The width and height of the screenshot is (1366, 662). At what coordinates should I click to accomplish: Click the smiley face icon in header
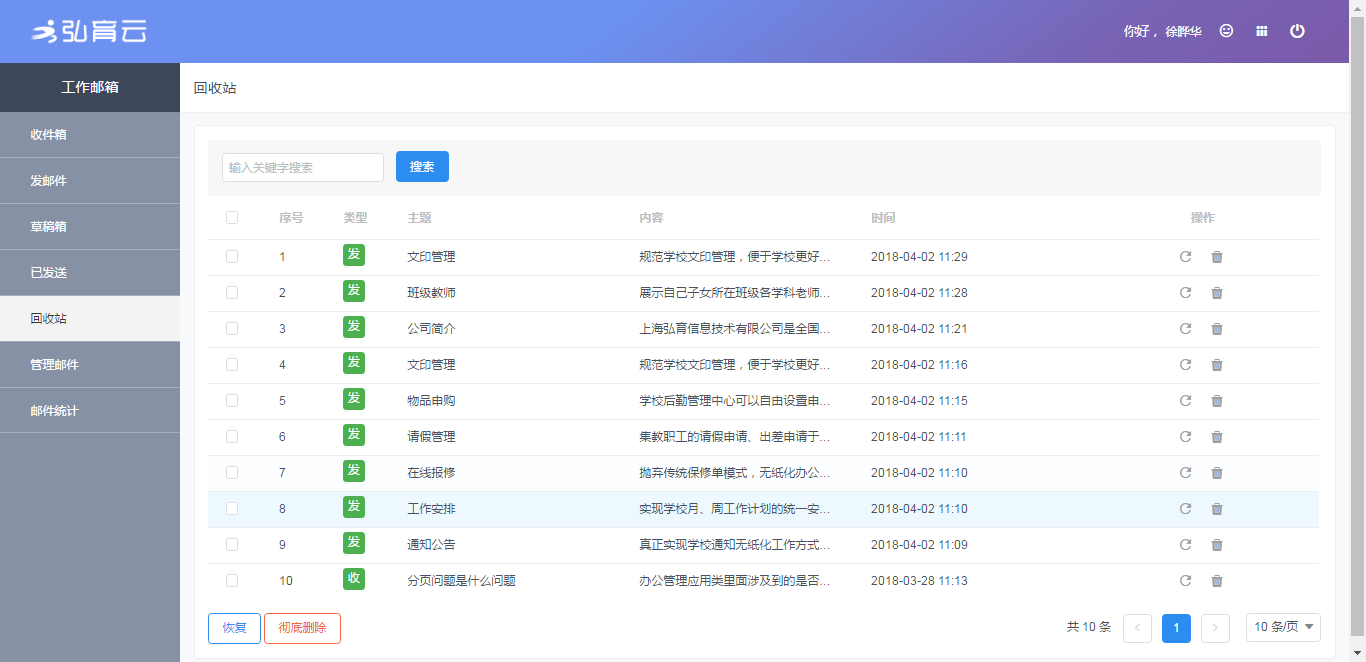coord(1226,31)
